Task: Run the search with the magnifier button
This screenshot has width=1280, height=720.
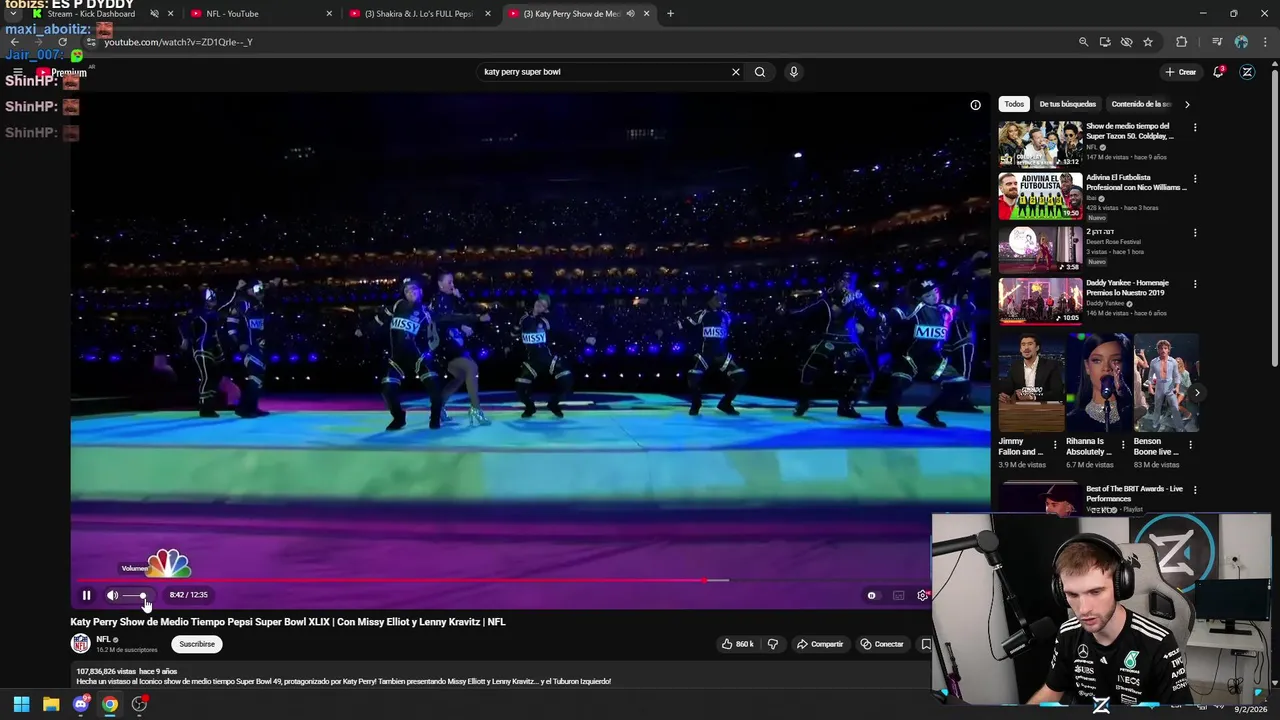Action: tap(760, 72)
